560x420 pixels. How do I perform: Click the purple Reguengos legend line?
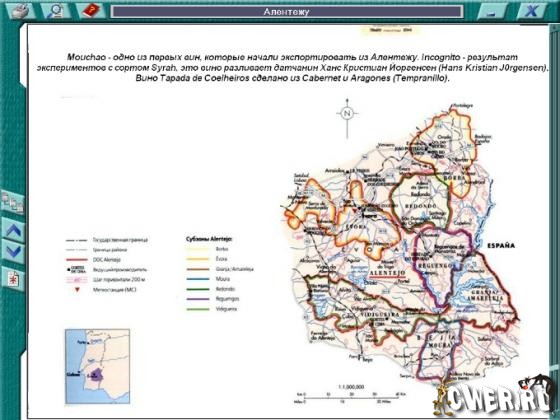[x=198, y=299]
